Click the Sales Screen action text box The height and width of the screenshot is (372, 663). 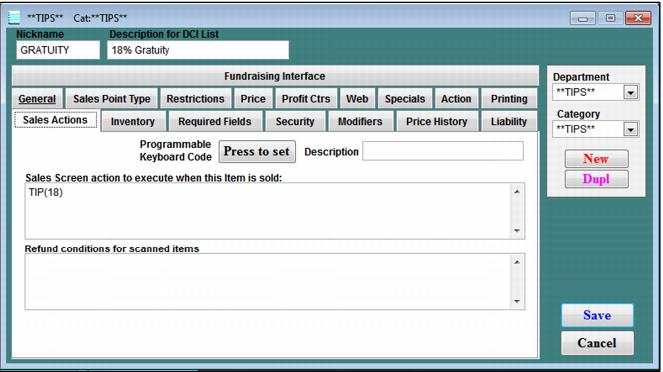pos(275,211)
